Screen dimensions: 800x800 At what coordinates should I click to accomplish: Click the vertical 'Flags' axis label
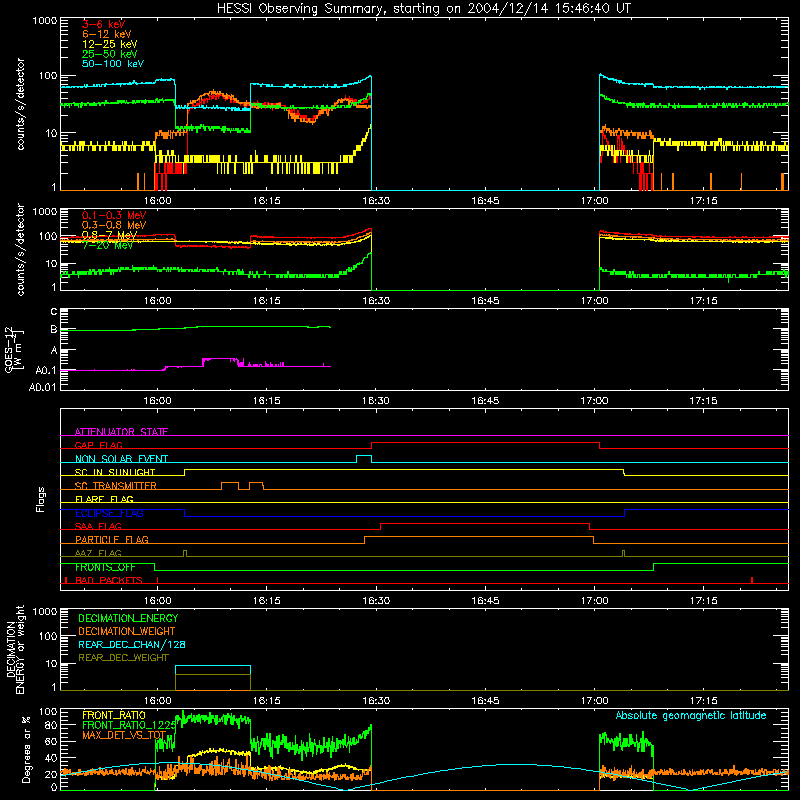pos(41,499)
